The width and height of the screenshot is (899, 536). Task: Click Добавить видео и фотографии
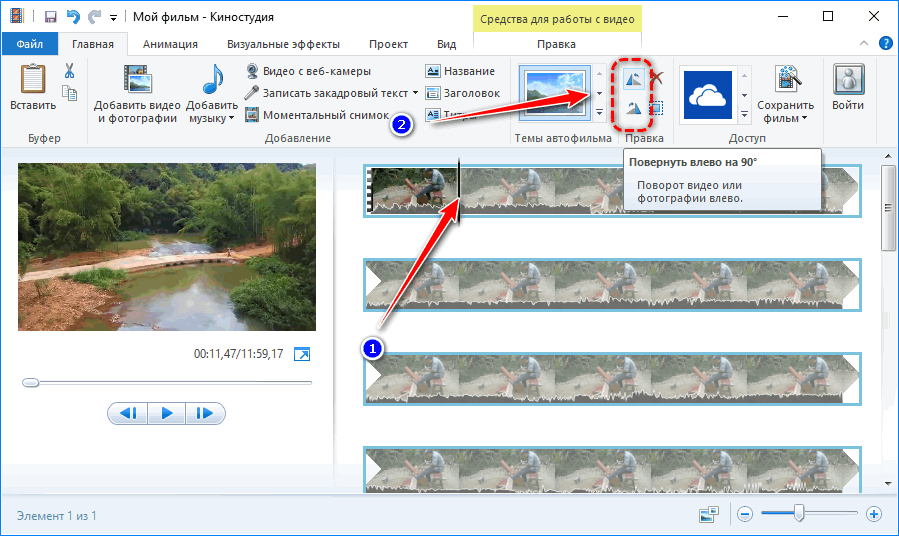tap(137, 95)
